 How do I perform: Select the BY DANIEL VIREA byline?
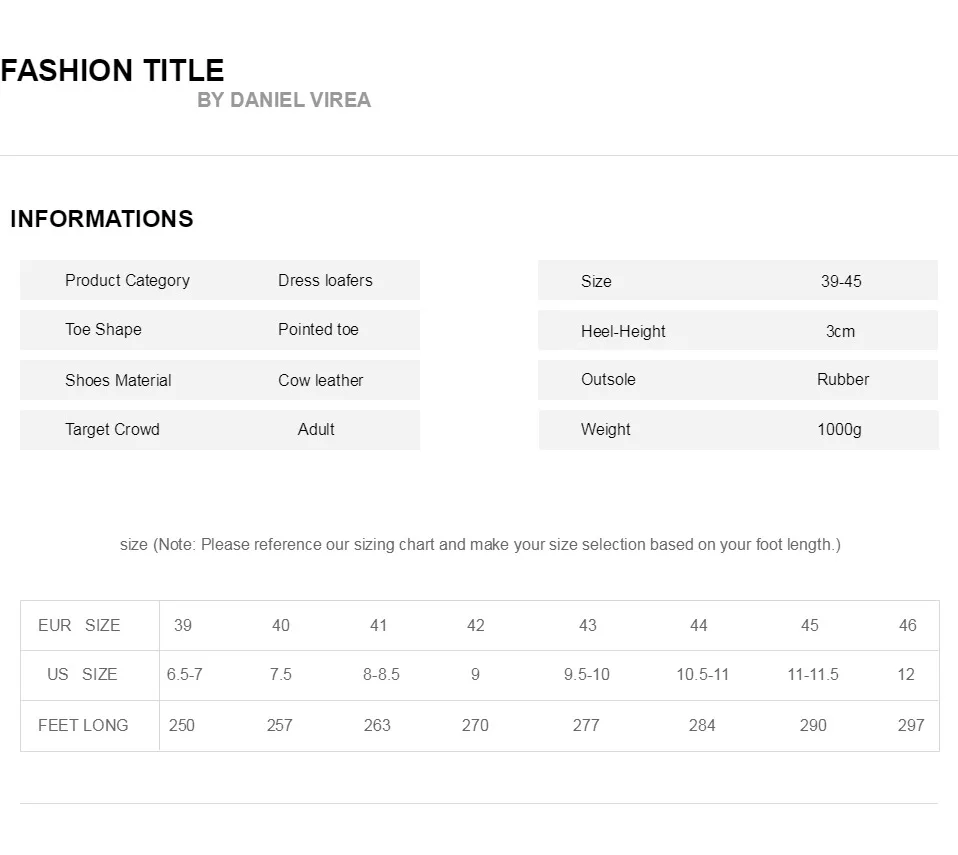pyautogui.click(x=284, y=100)
